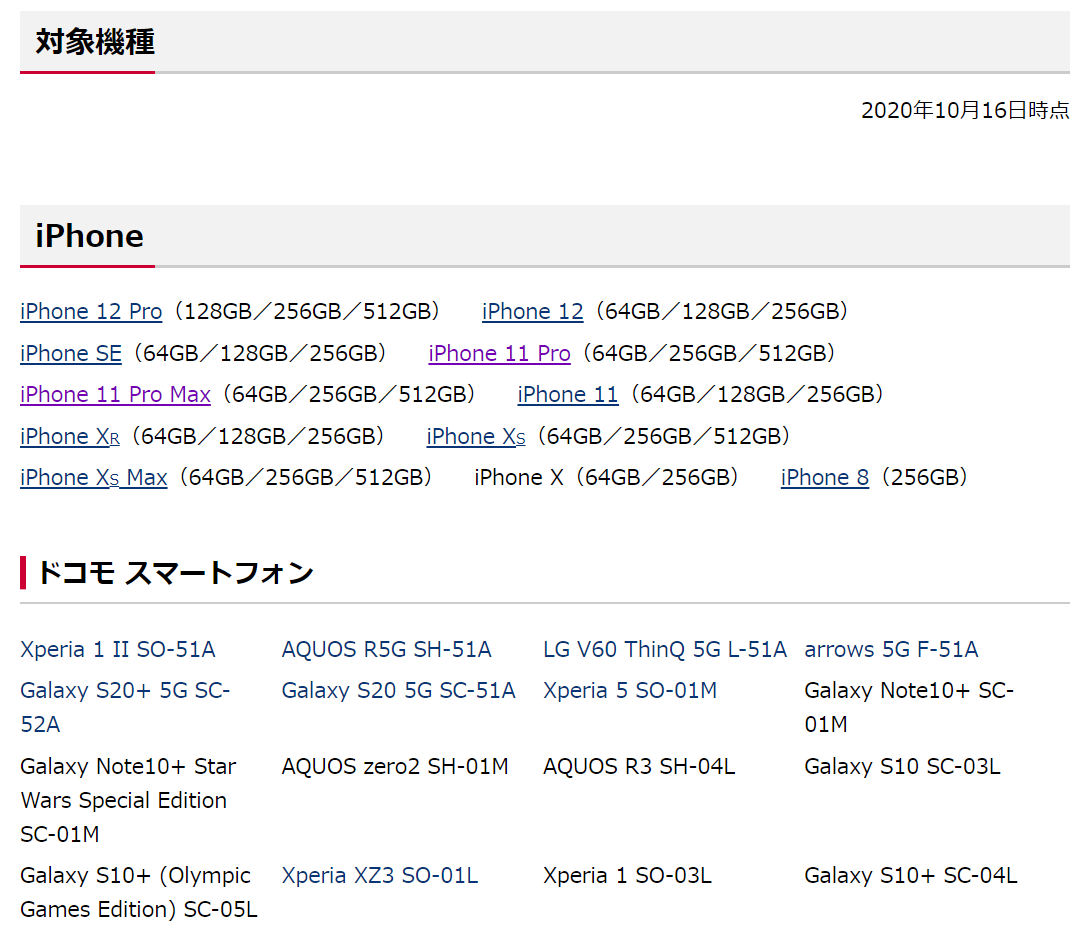Click iPhone 8 (256GB) capacity text
This screenshot has width=1086, height=934.
click(925, 478)
